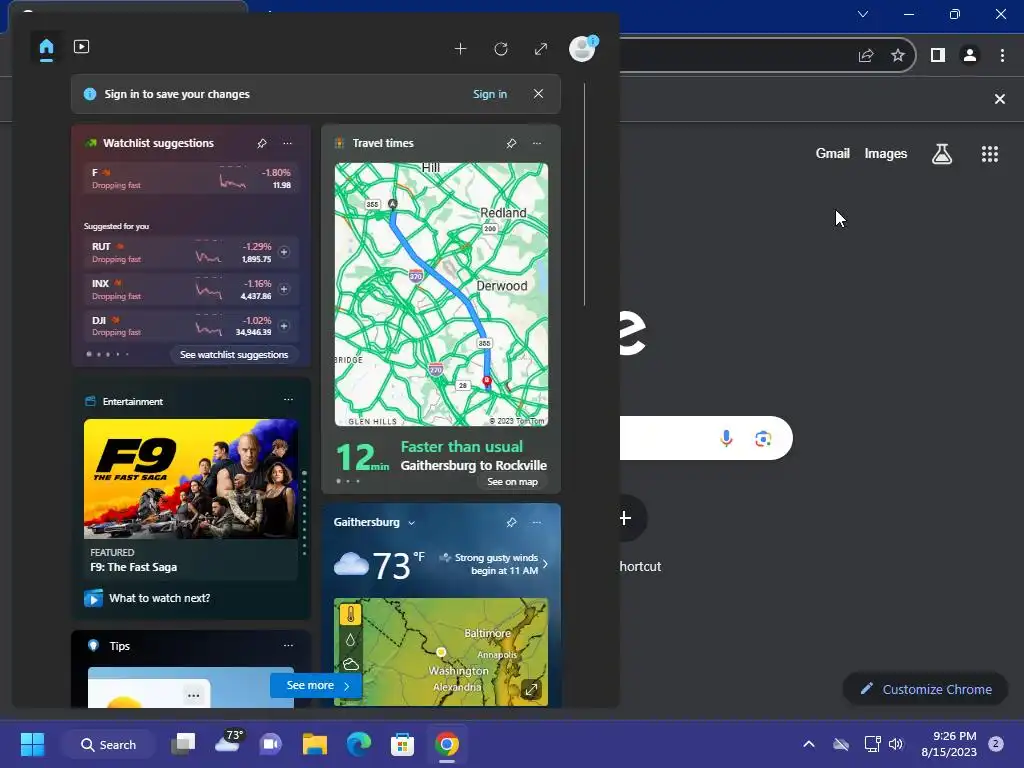The image size is (1024, 768).
Task: Open volume control in system tray
Action: (x=896, y=744)
